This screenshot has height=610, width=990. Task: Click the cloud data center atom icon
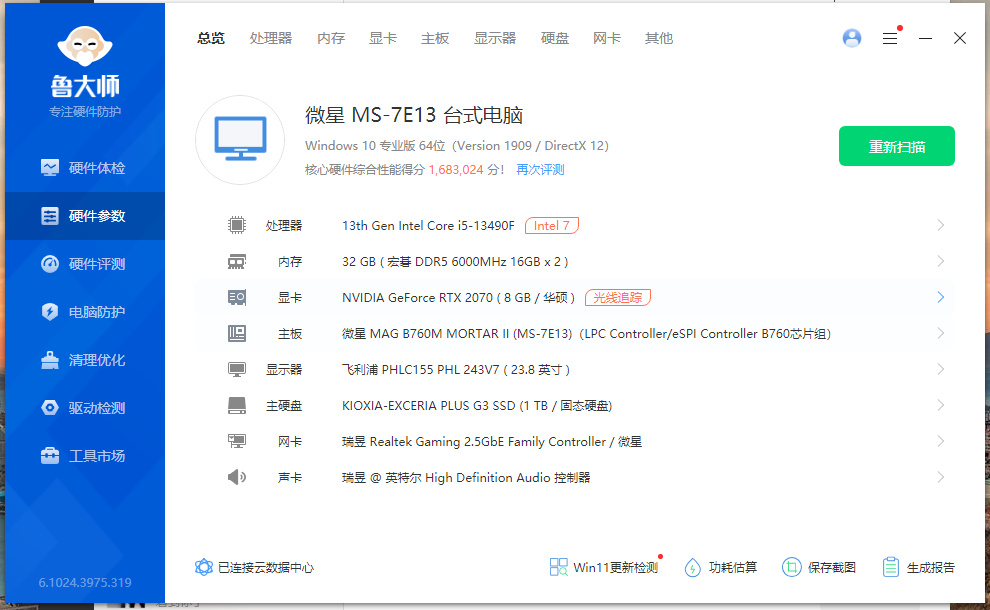click(204, 567)
